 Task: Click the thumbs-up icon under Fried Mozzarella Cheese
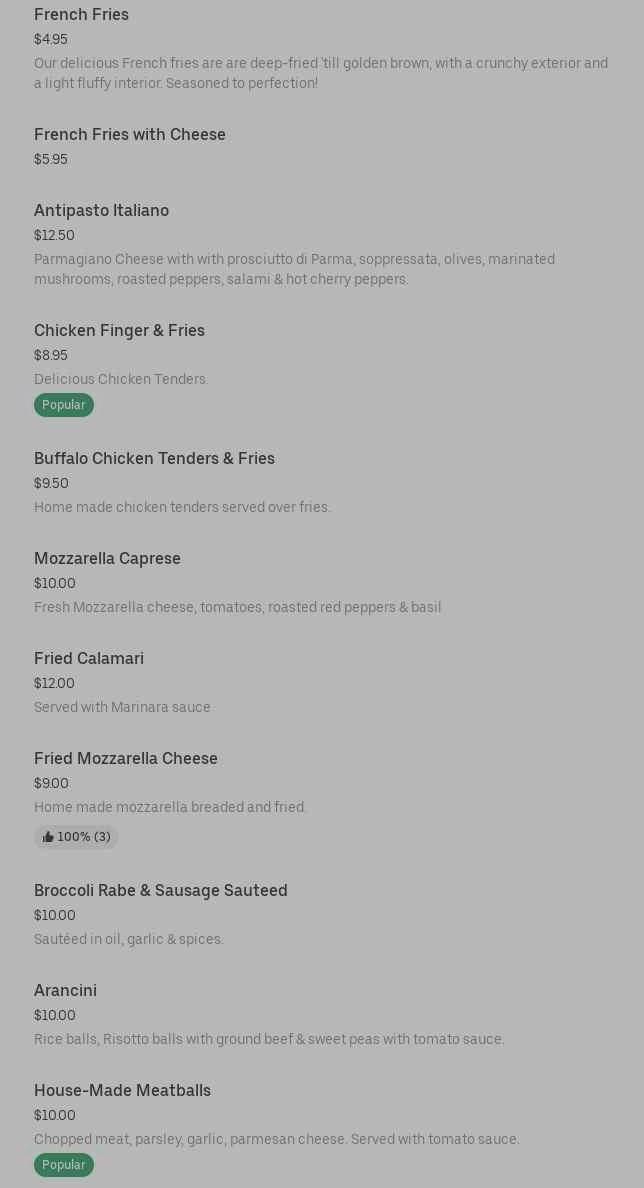[x=48, y=837]
